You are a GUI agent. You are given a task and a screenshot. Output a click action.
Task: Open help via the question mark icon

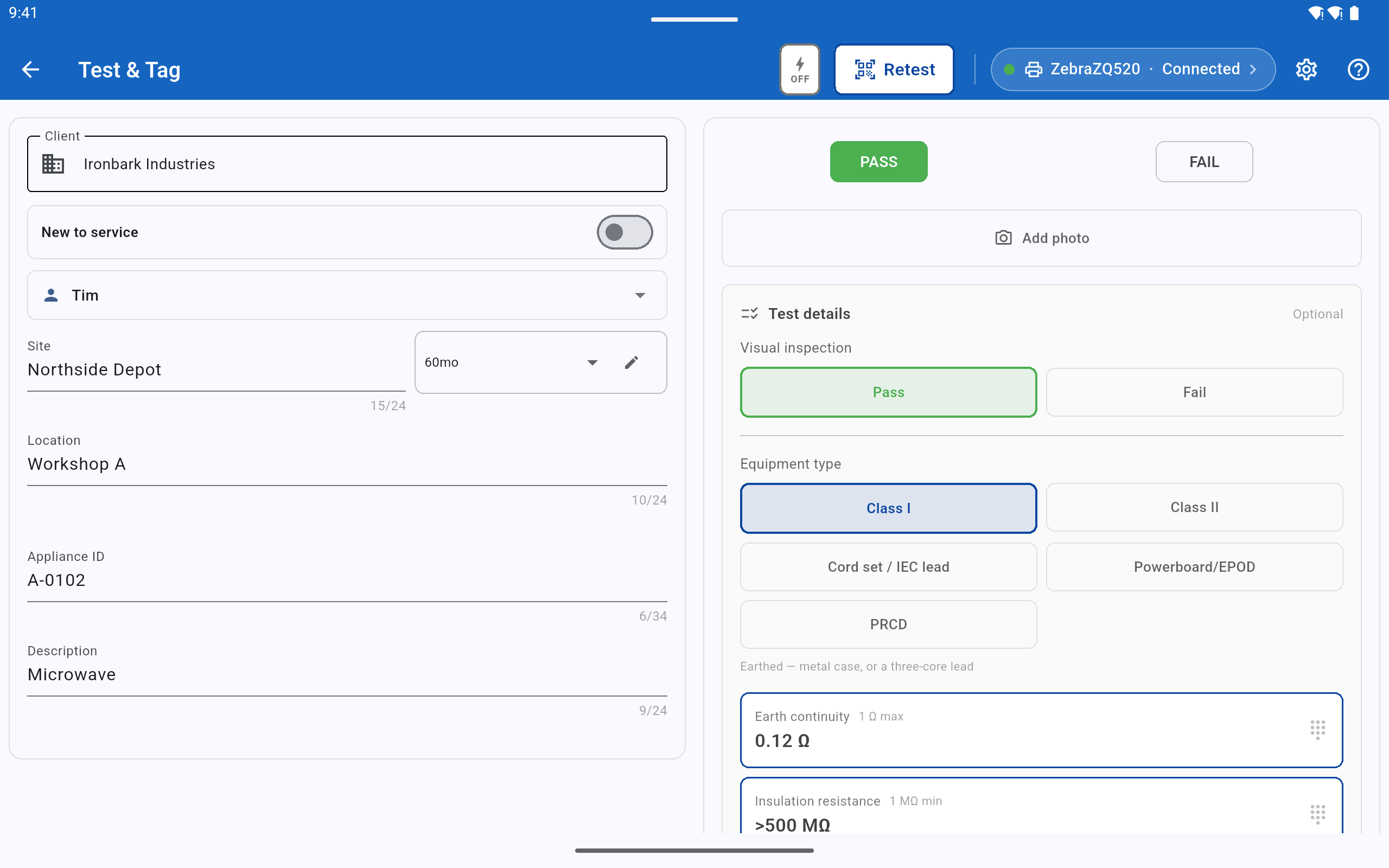pos(1358,69)
